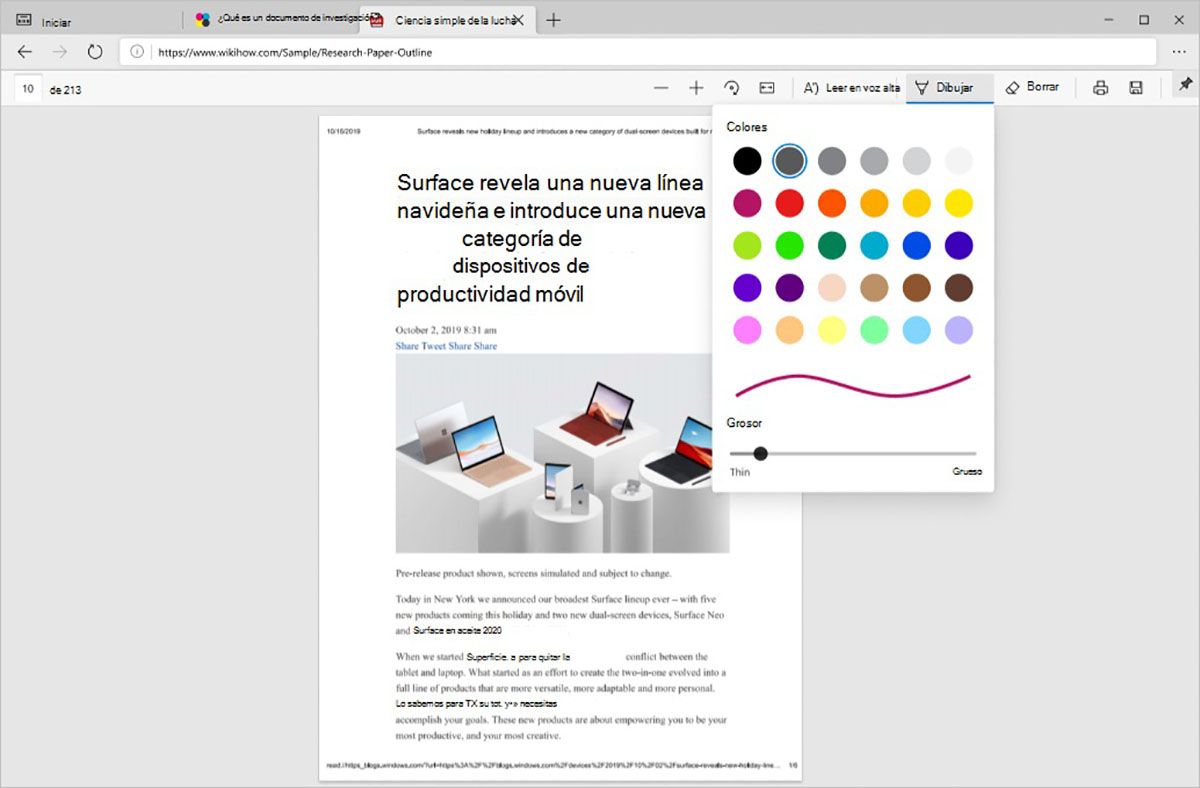Viewport: 1200px width, 788px height.
Task: Click the URL address bar
Action: tap(638, 52)
